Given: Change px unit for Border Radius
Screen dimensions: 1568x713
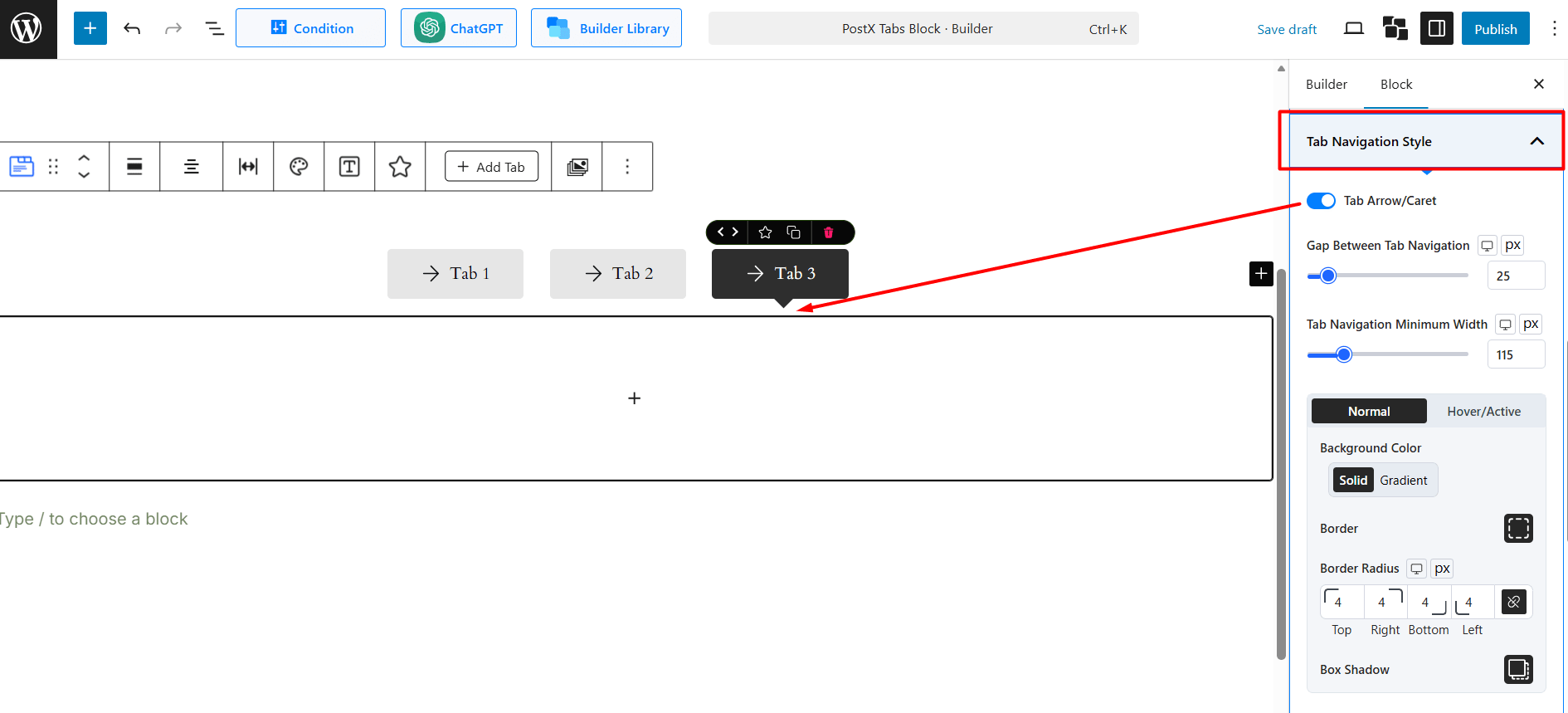Looking at the screenshot, I should coord(1442,569).
